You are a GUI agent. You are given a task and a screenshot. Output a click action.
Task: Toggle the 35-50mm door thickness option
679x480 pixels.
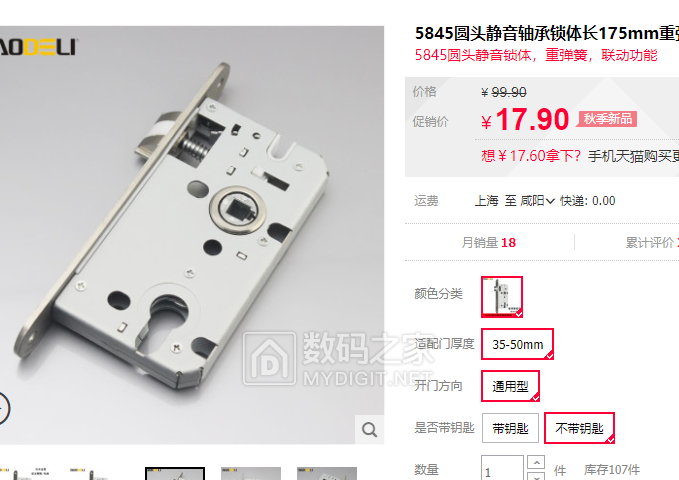(517, 344)
